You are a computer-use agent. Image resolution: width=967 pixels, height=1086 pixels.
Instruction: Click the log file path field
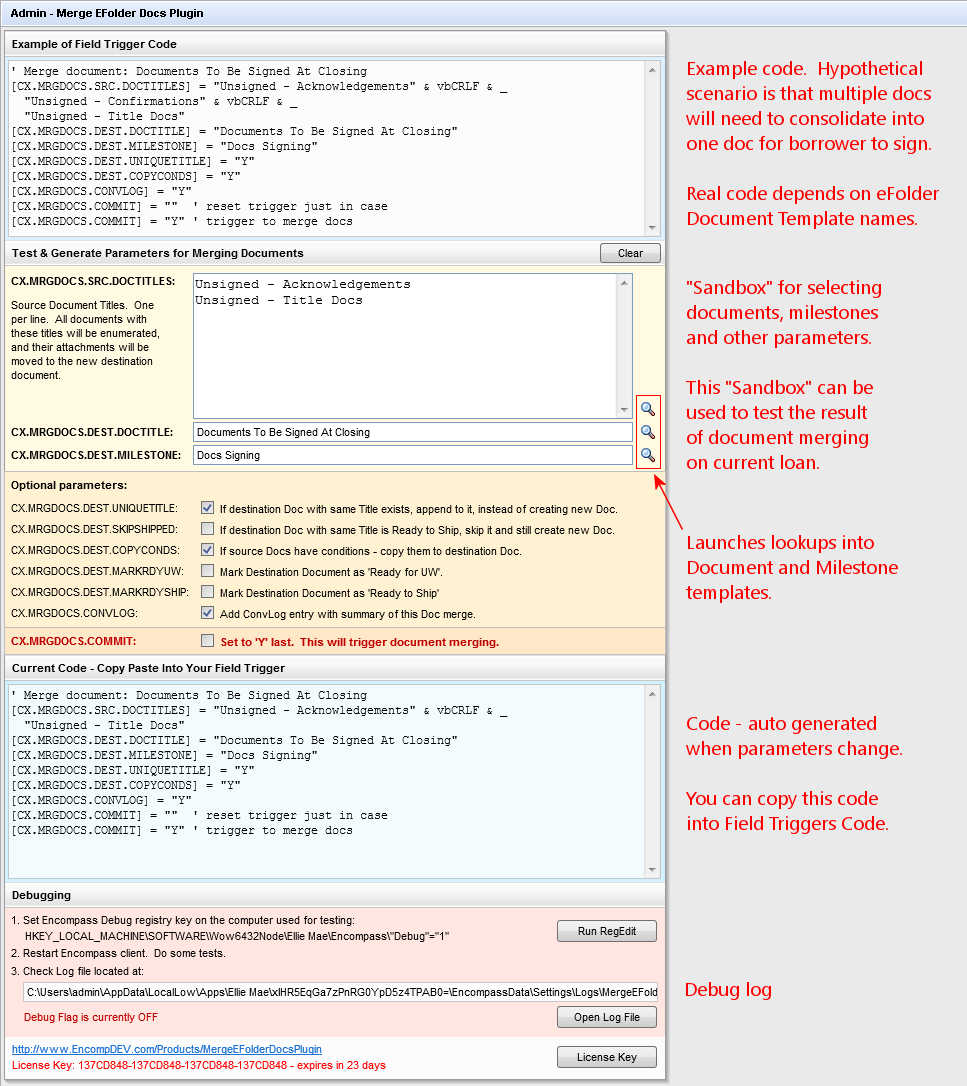(x=341, y=992)
